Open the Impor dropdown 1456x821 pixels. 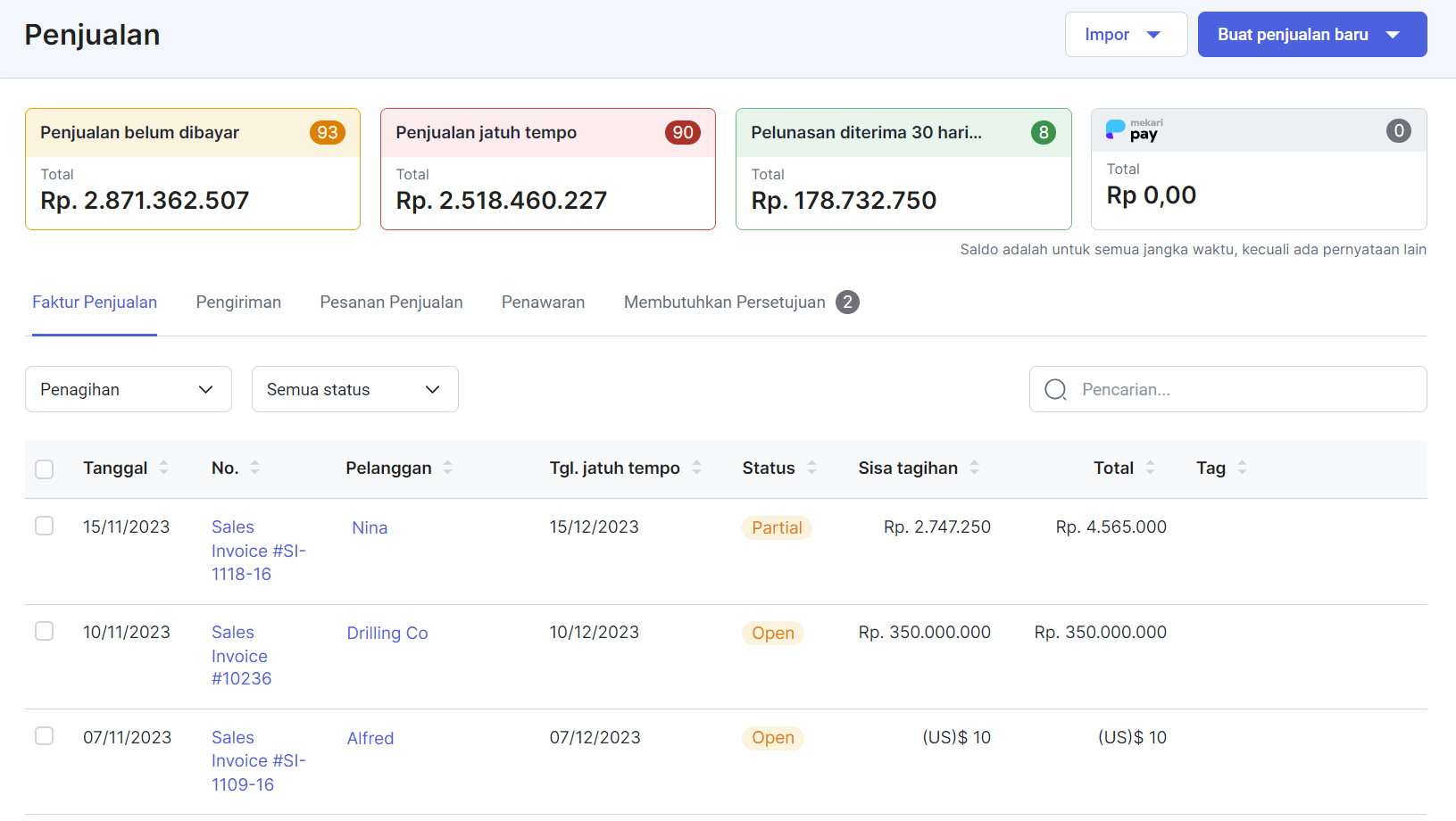(x=1126, y=35)
